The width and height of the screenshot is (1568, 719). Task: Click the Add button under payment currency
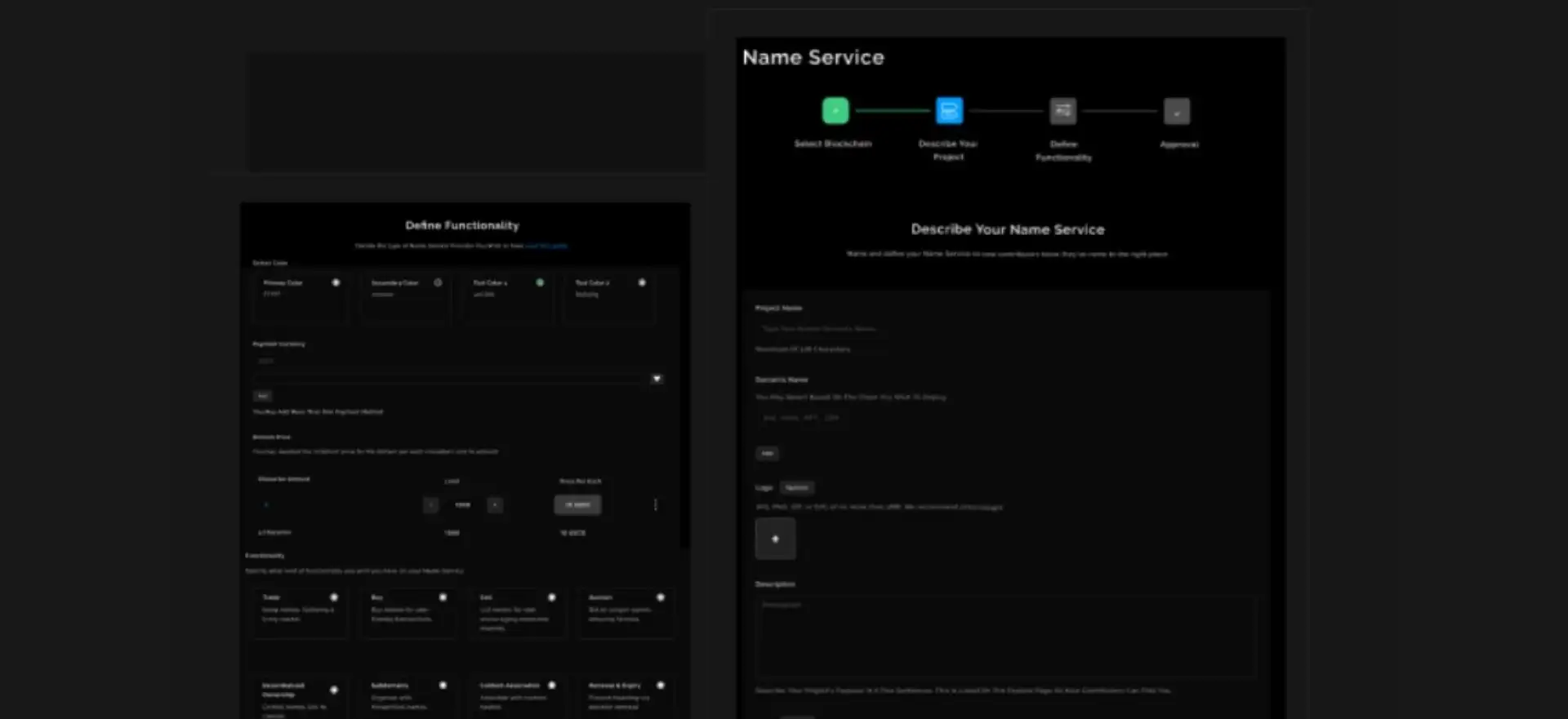262,396
